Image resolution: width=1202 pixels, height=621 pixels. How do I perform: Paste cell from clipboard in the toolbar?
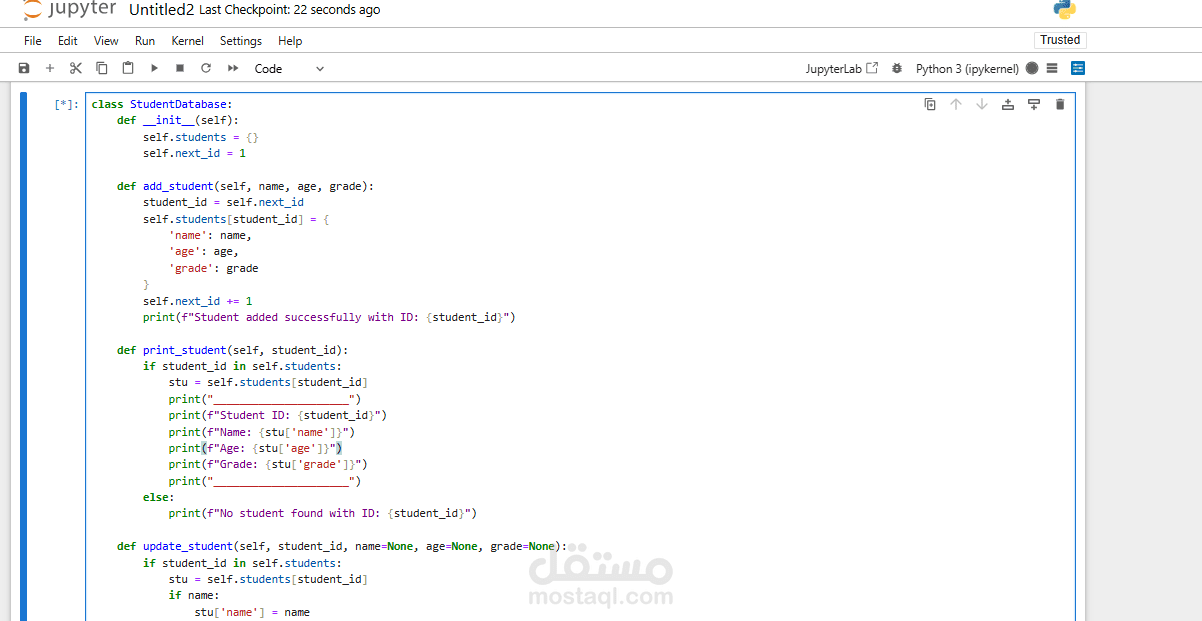[128, 68]
